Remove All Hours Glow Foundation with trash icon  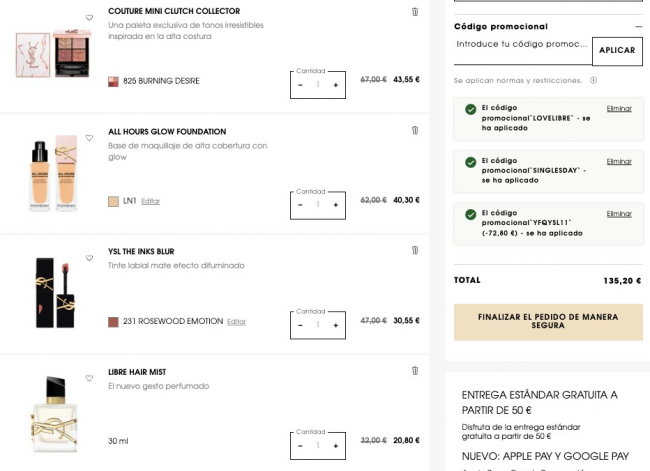click(415, 130)
